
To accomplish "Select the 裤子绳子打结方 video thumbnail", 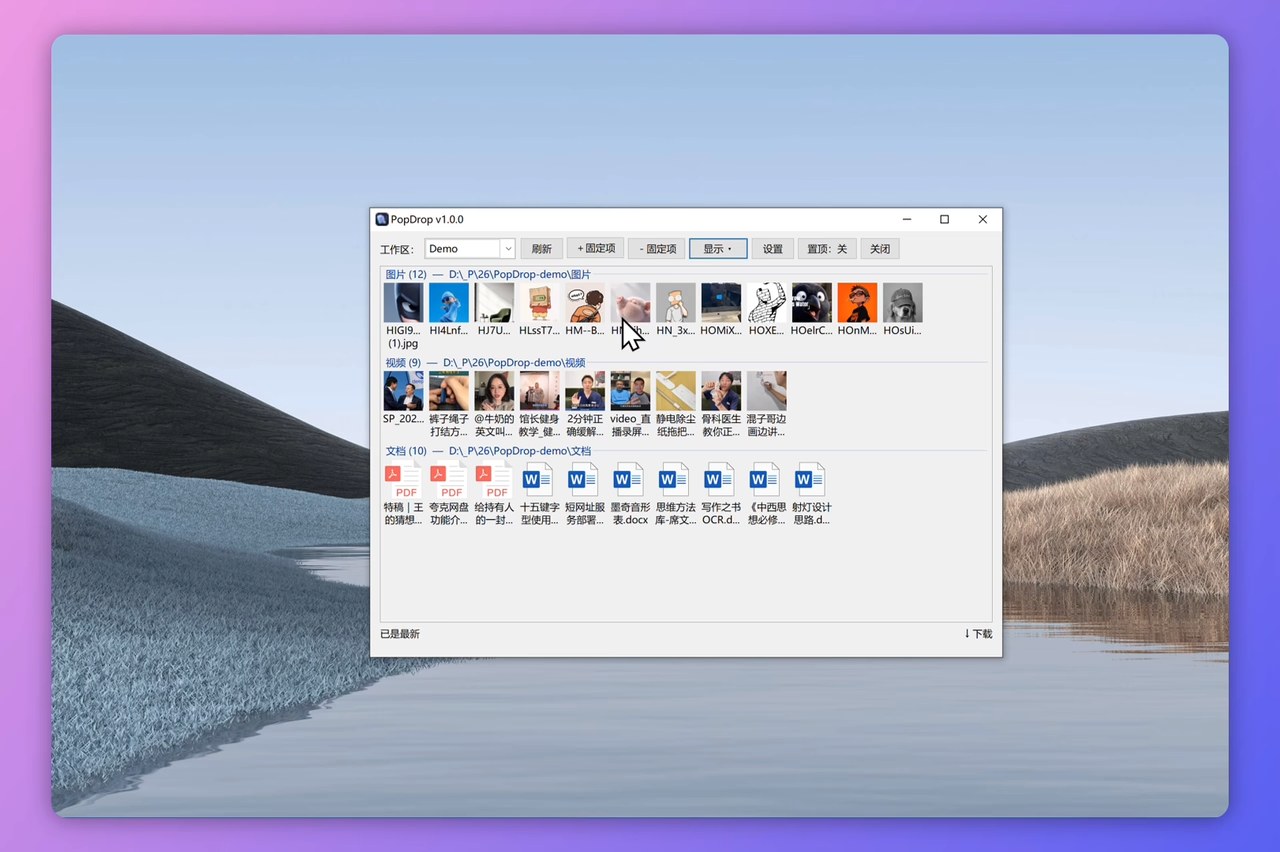I will 449,391.
